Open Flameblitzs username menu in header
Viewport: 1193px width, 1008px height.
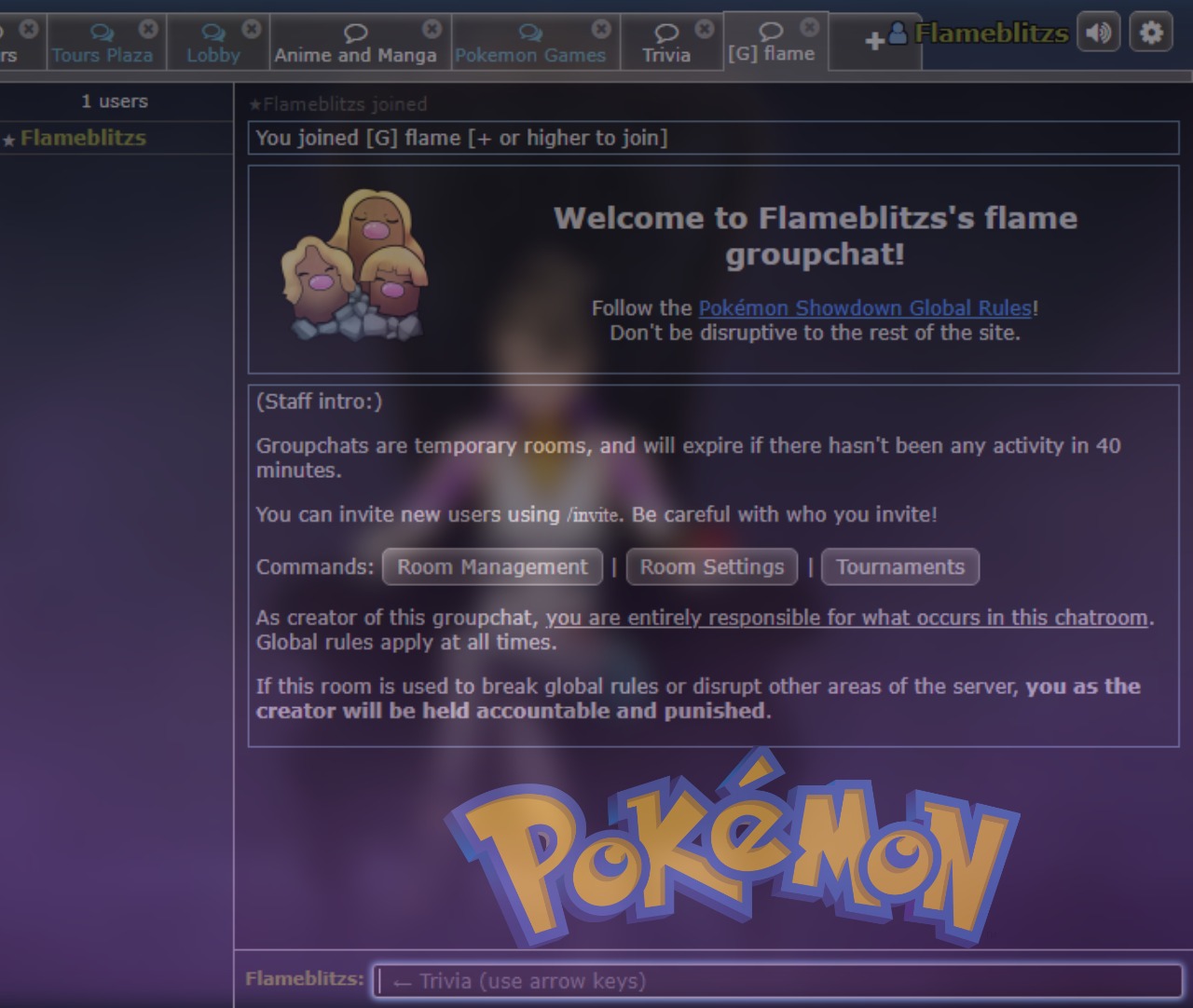[x=979, y=34]
